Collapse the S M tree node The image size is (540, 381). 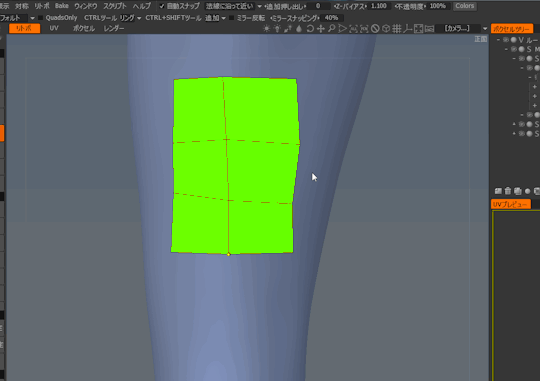pyautogui.click(x=506, y=49)
